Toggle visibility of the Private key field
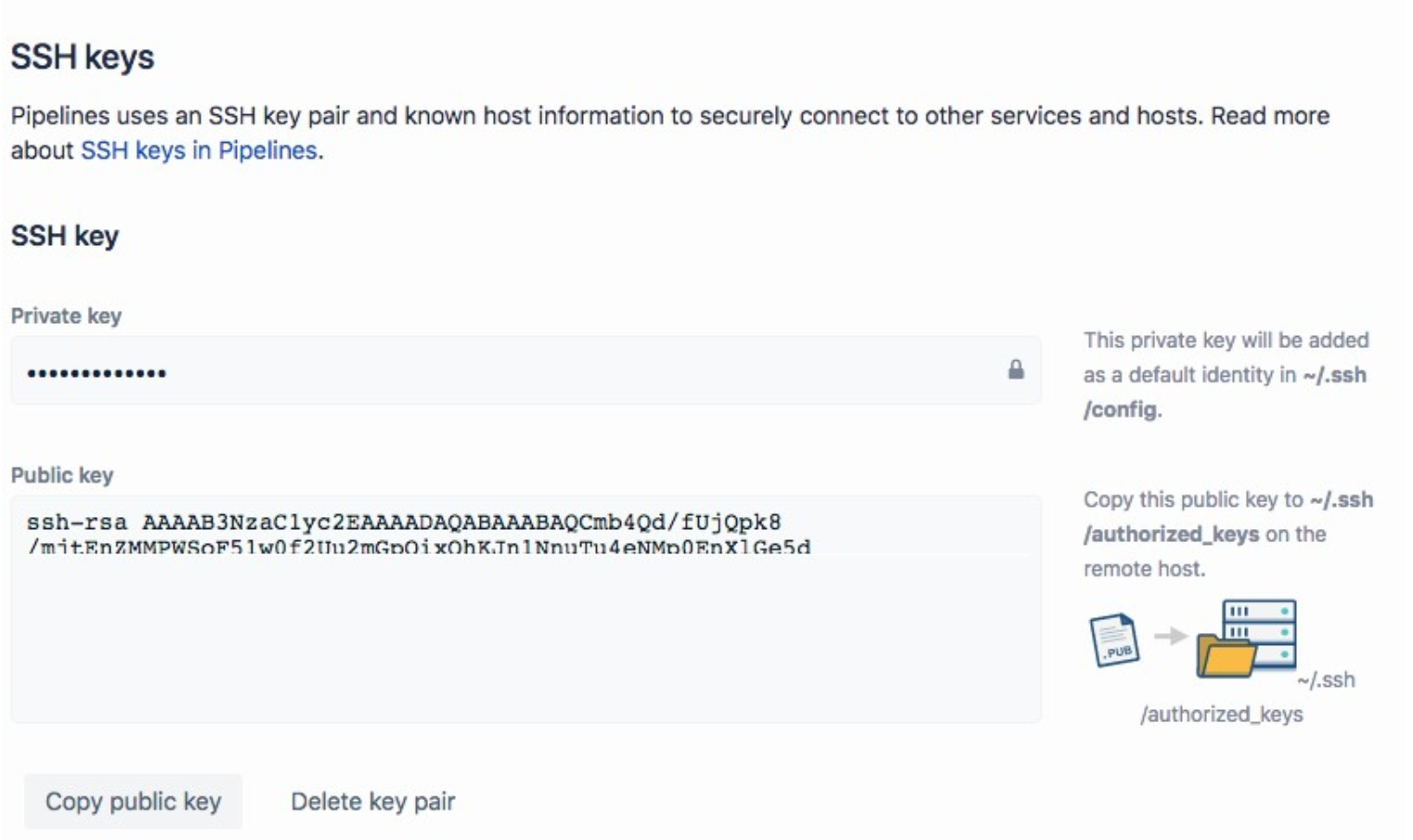This screenshot has height=840, width=1413. (x=1015, y=369)
